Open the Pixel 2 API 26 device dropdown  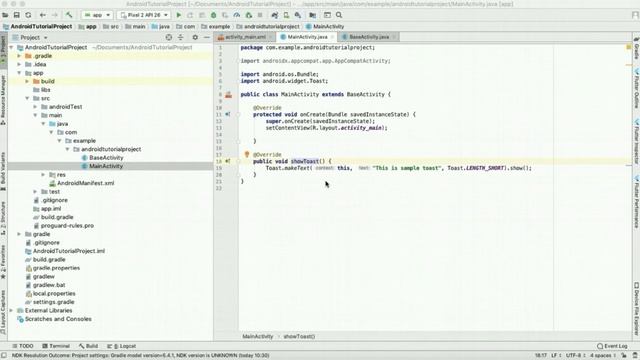pos(144,15)
